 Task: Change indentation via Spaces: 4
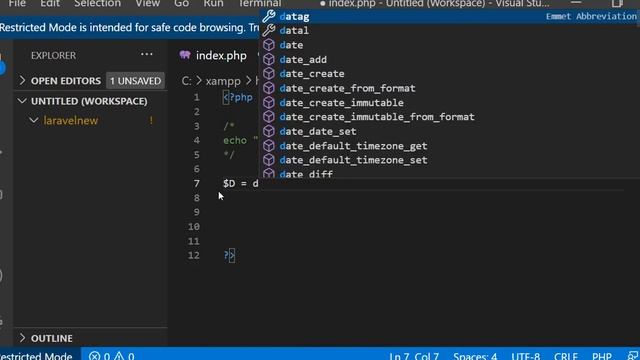475,356
